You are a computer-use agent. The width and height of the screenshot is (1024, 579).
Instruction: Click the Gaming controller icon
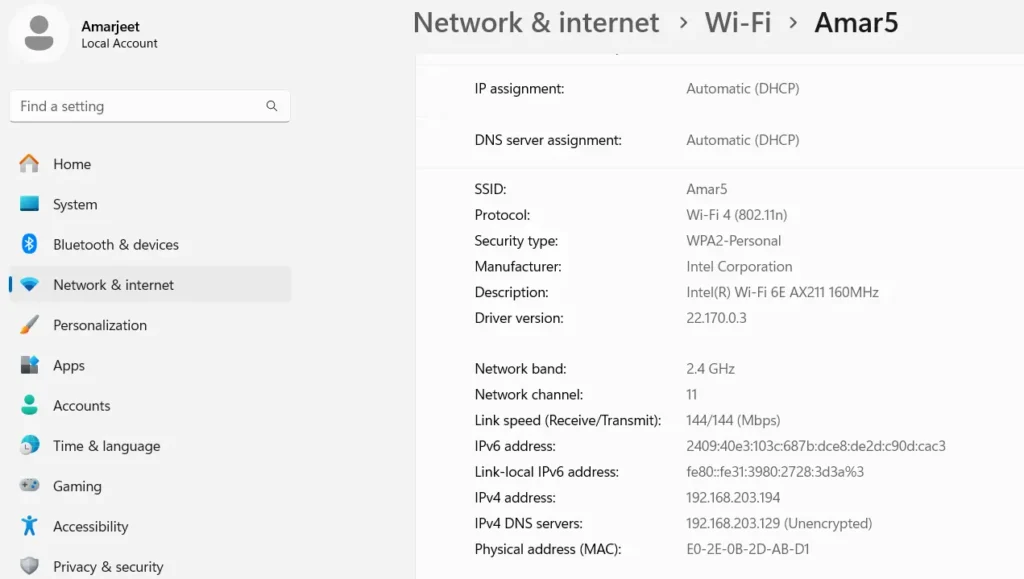click(x=28, y=486)
